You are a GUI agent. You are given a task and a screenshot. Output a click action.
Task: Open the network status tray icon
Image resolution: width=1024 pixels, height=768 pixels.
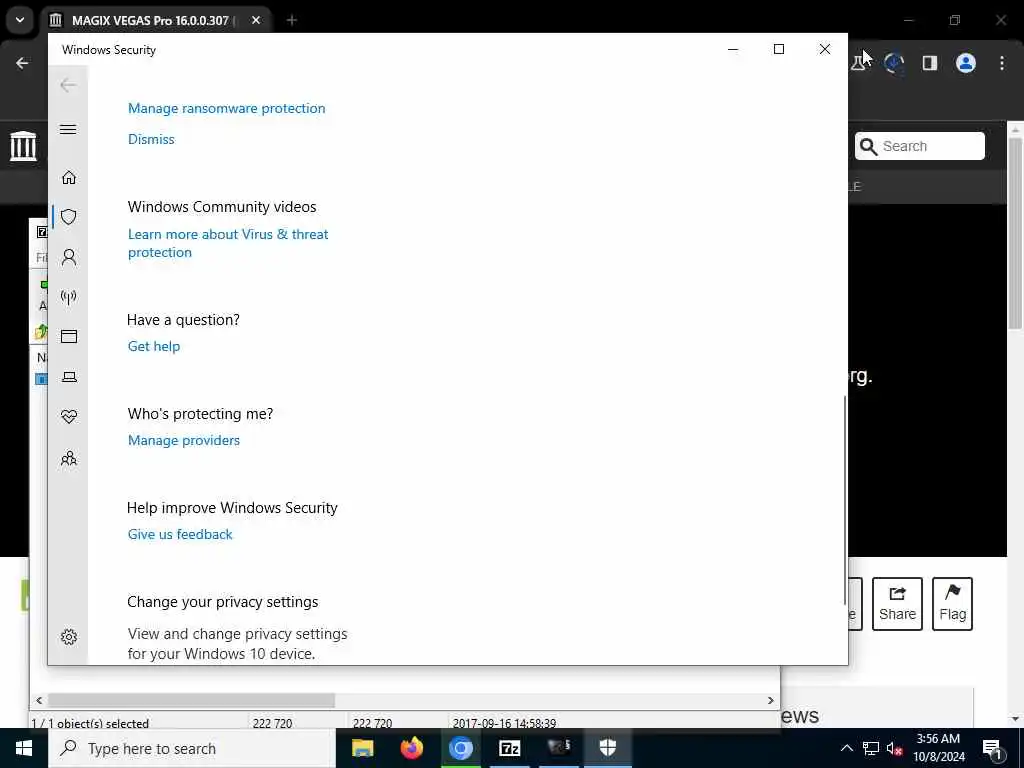pyautogui.click(x=871, y=748)
